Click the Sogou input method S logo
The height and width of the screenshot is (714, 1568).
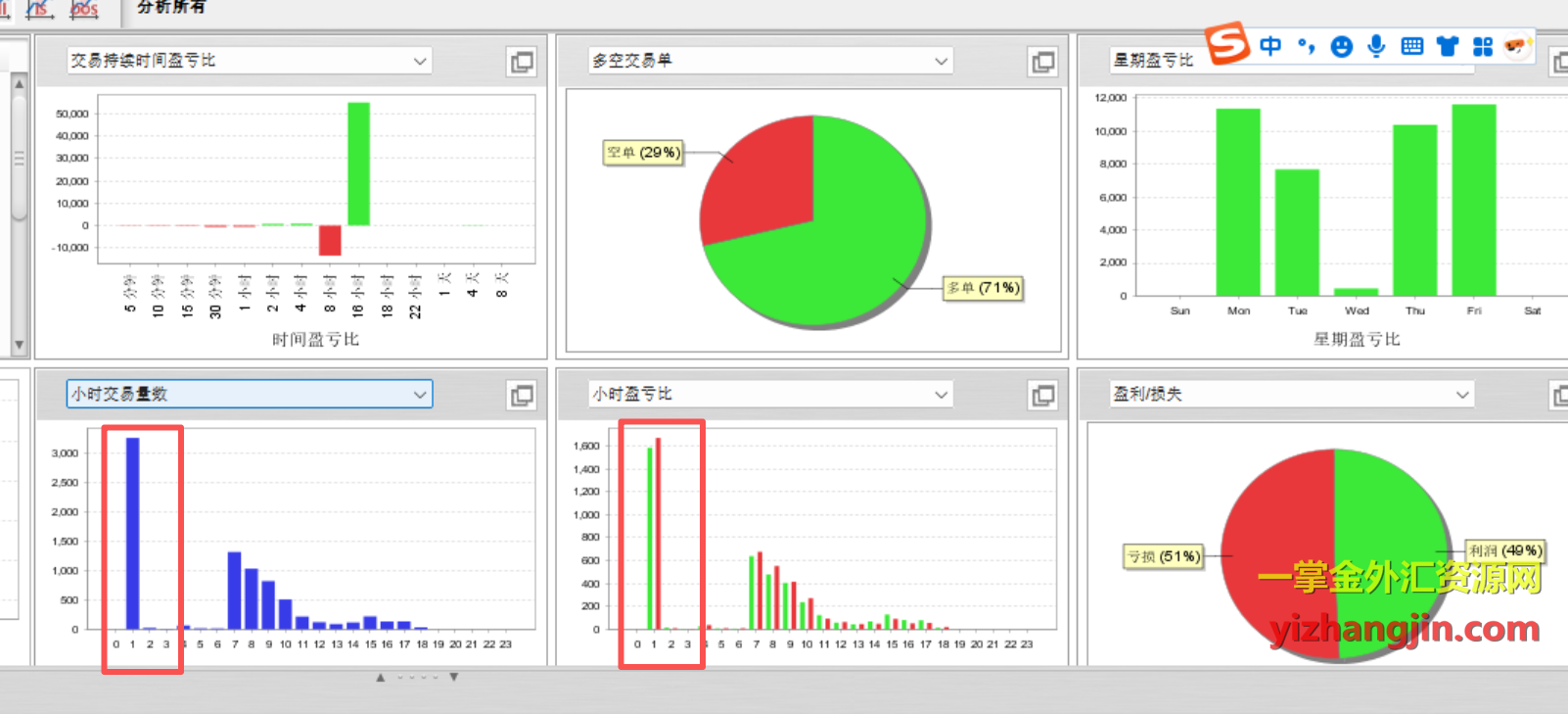tap(1227, 44)
